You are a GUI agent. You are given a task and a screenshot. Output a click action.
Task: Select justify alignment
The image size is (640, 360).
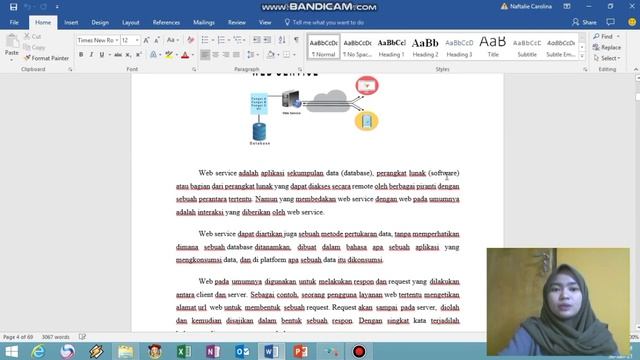236,54
